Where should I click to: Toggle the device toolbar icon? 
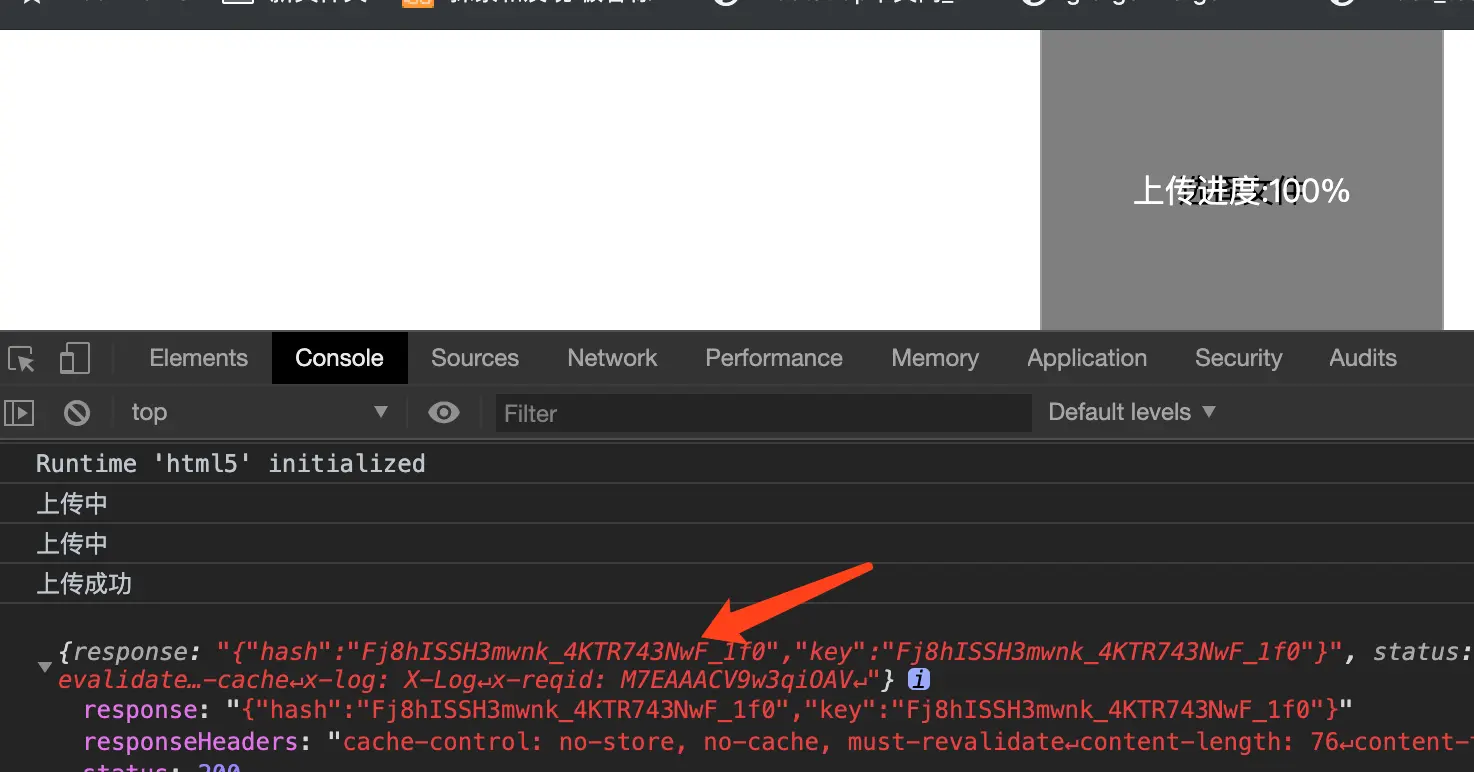pos(75,358)
